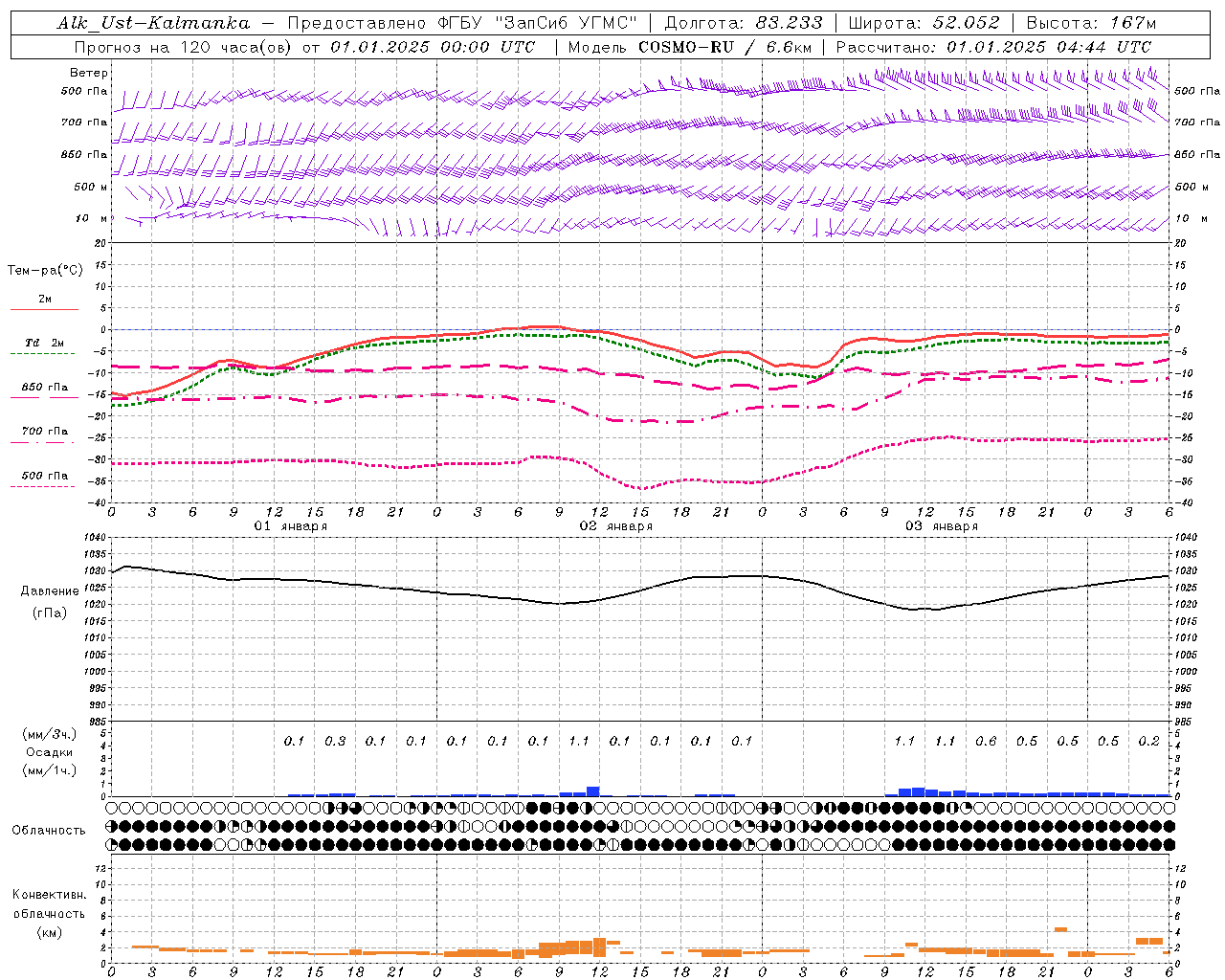Image resolution: width=1225 pixels, height=980 pixels.
Task: Click the 03 января date label
Action: click(942, 525)
